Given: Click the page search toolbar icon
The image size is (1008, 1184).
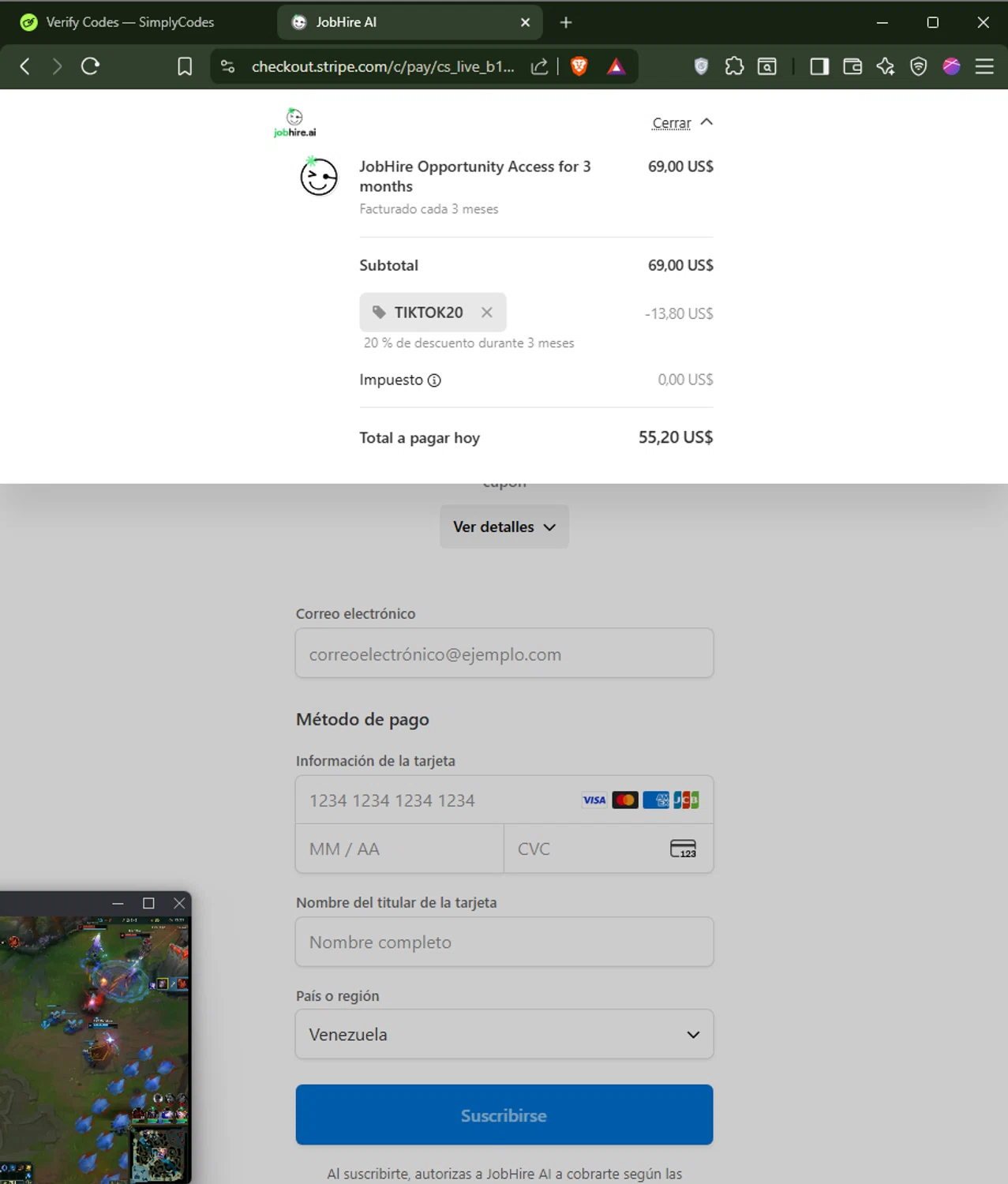Looking at the screenshot, I should coord(767,66).
